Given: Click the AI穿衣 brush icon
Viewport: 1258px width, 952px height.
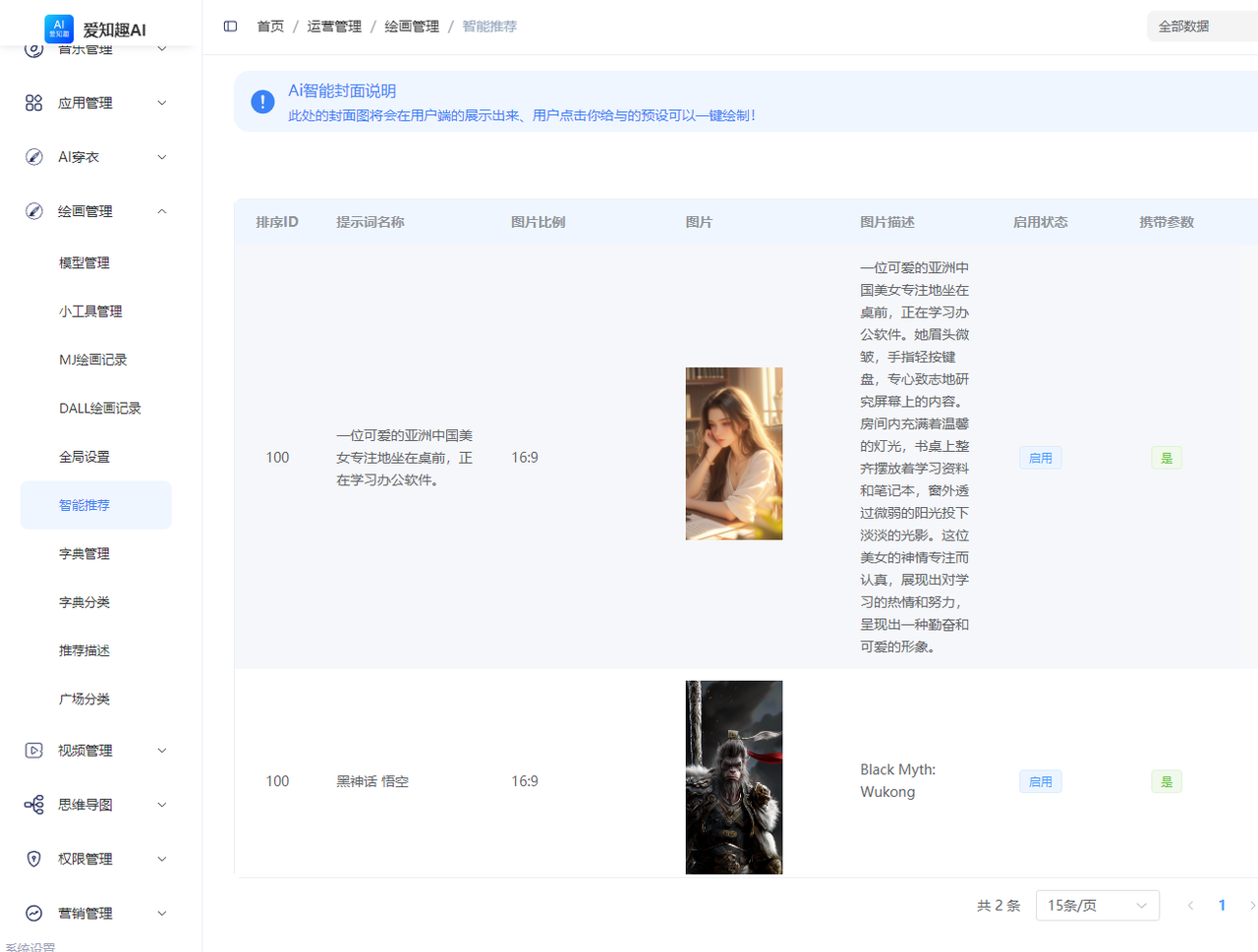Looking at the screenshot, I should 33,157.
